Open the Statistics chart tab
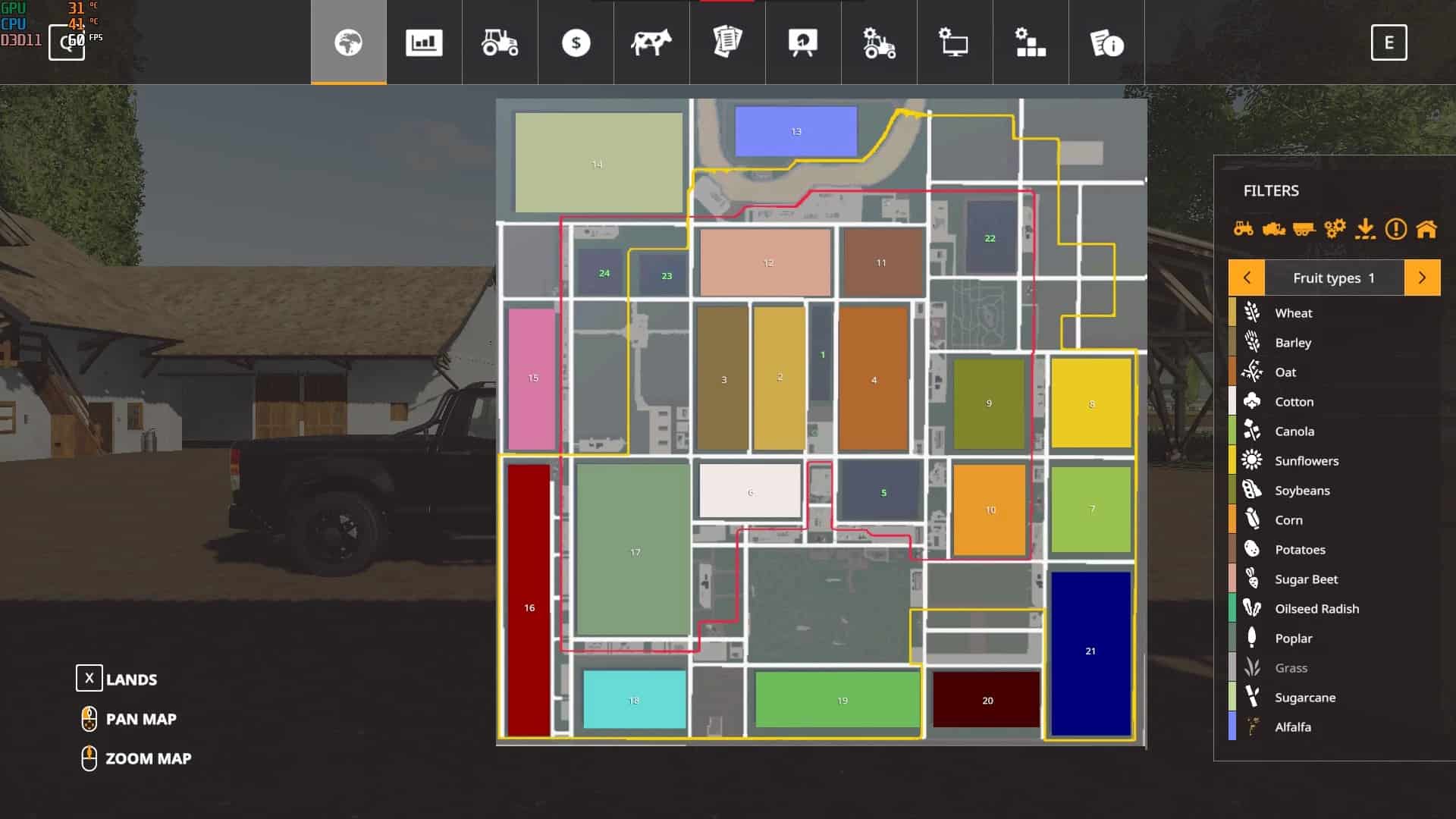Image resolution: width=1456 pixels, height=819 pixels. 424,42
